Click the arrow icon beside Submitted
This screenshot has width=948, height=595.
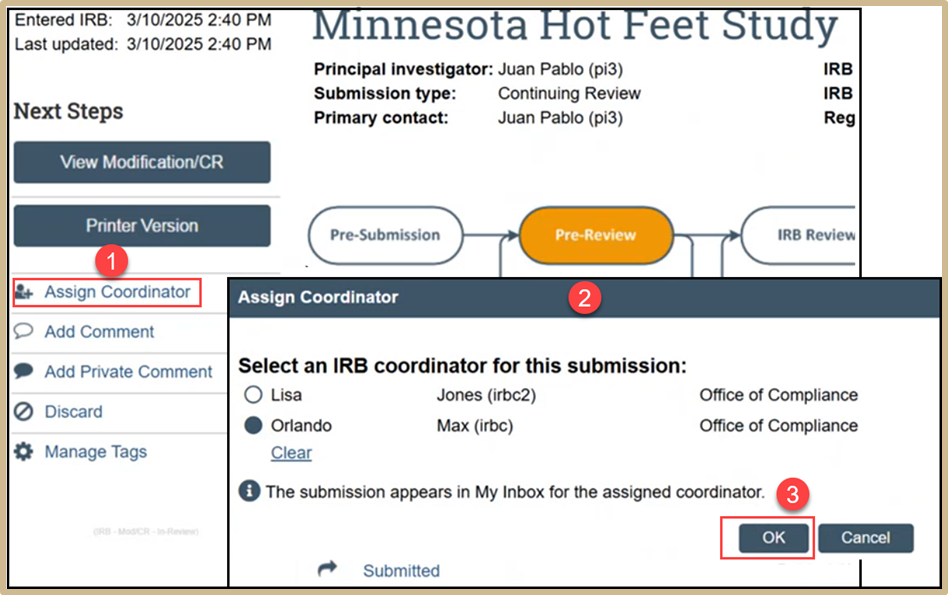pos(327,570)
